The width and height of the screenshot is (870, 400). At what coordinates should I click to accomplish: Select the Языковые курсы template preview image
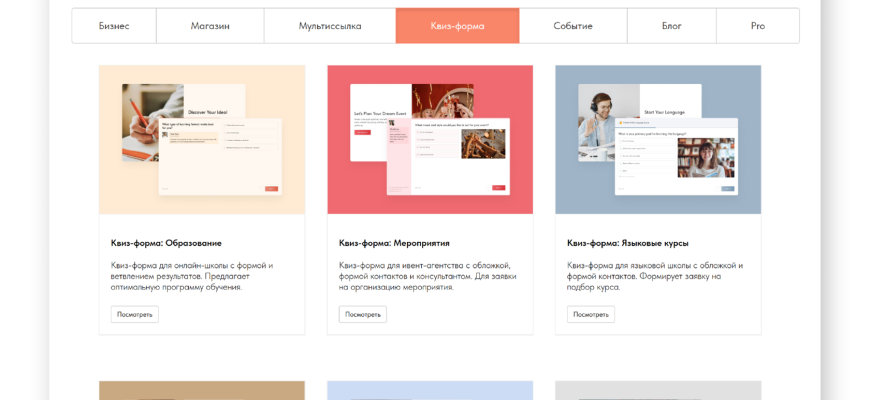(x=658, y=140)
